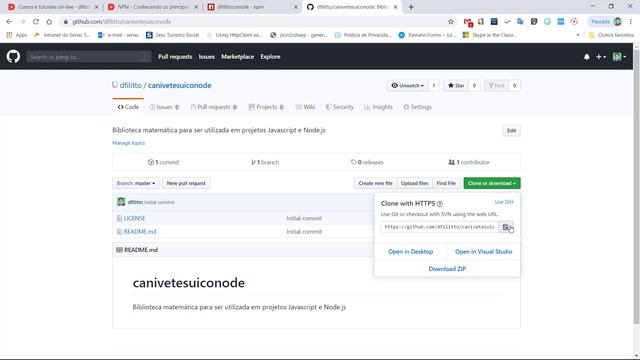Click the Clone with HTTPS help icon
The height and width of the screenshot is (360, 640).
tap(440, 204)
